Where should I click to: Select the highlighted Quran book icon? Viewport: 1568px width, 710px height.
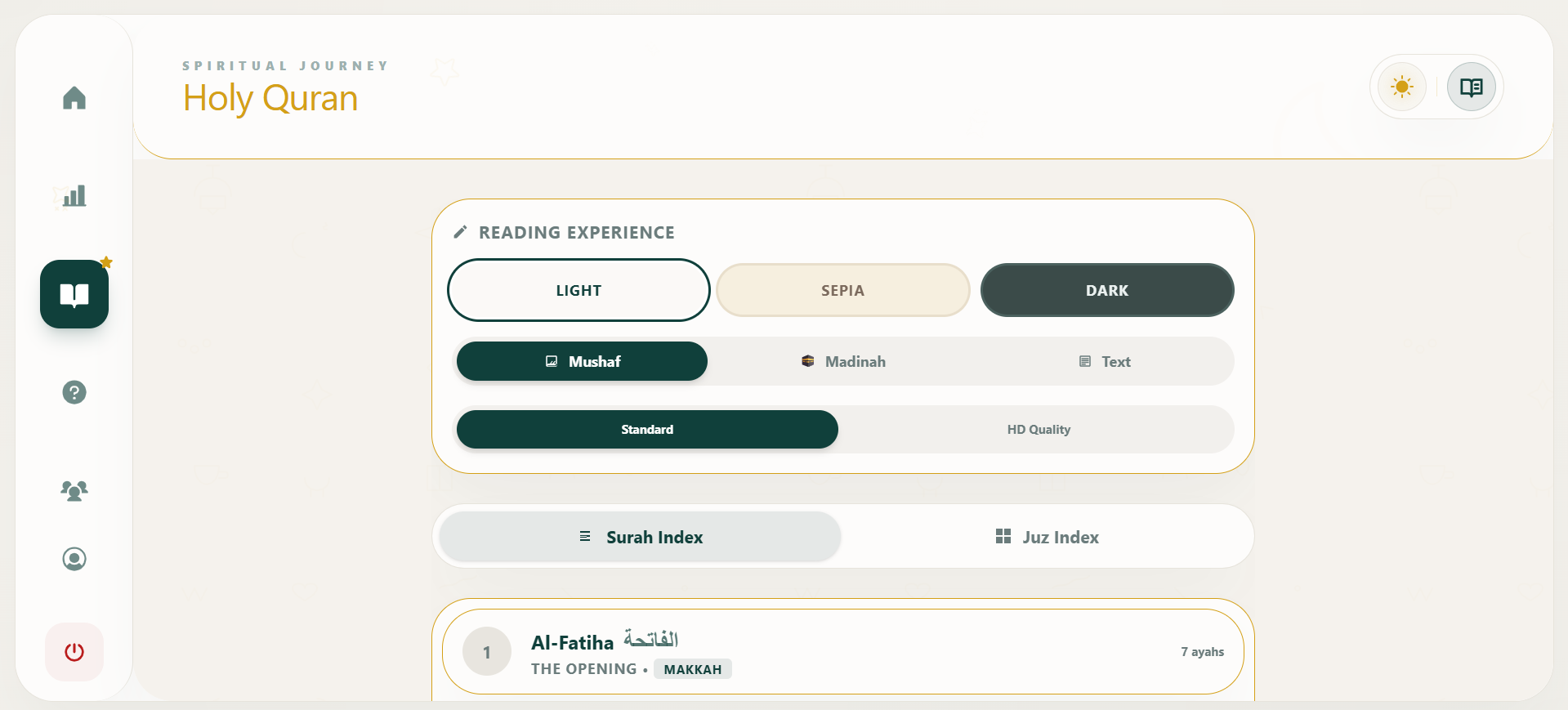[x=74, y=294]
